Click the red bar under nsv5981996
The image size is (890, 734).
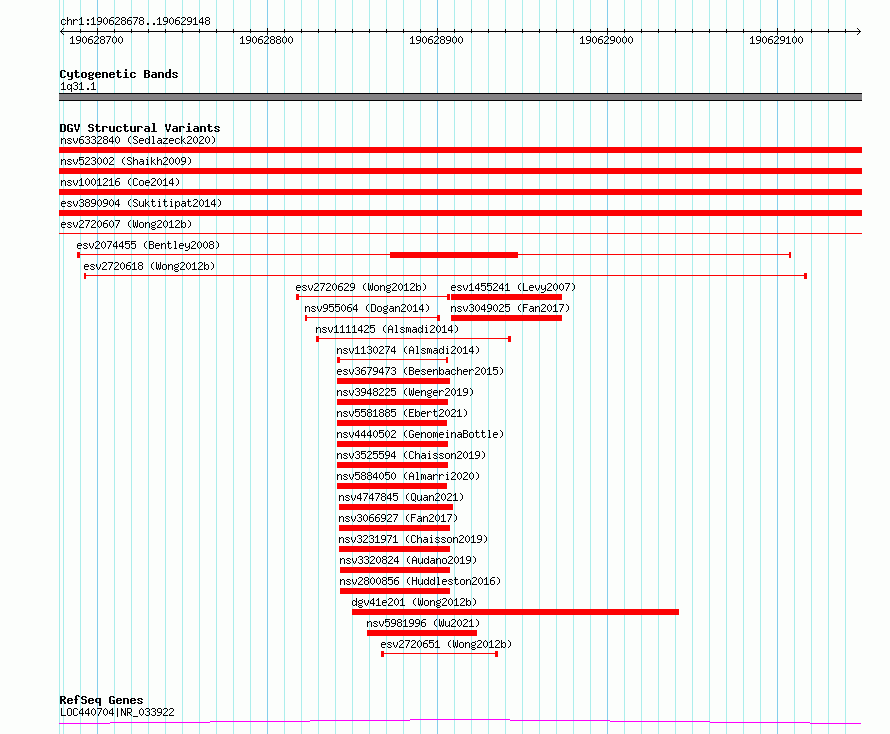click(x=422, y=633)
